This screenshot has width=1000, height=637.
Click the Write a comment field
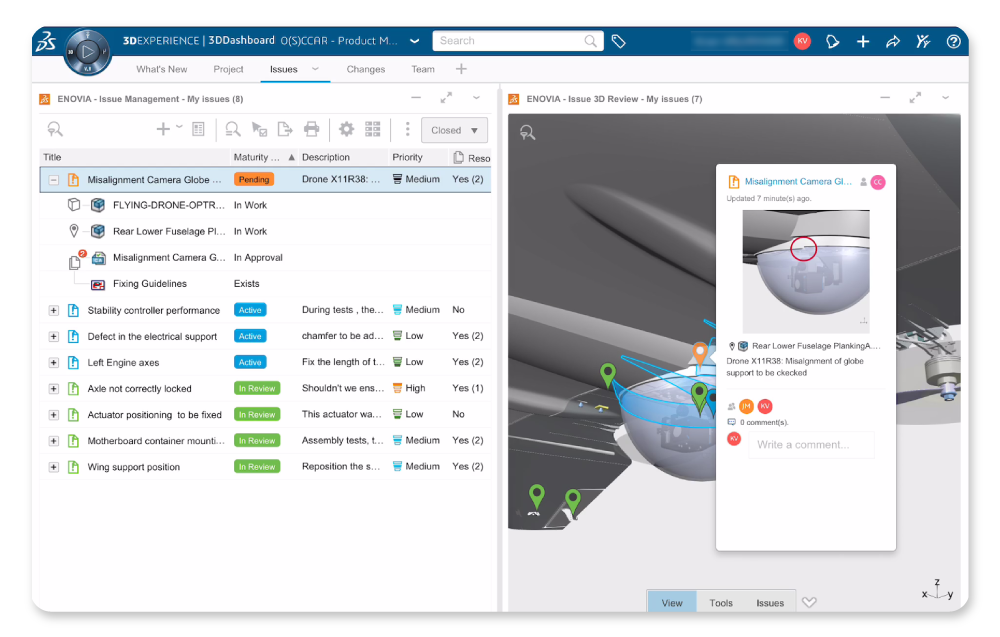[811, 445]
